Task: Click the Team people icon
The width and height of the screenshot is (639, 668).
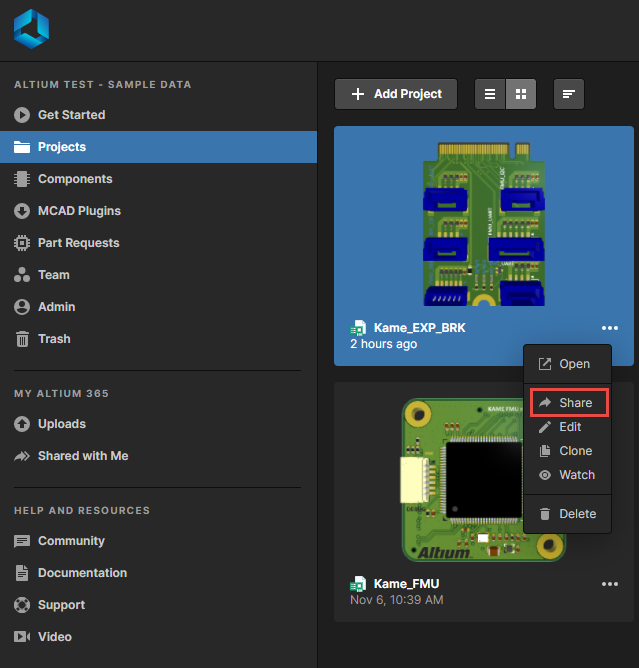Action: pos(22,275)
